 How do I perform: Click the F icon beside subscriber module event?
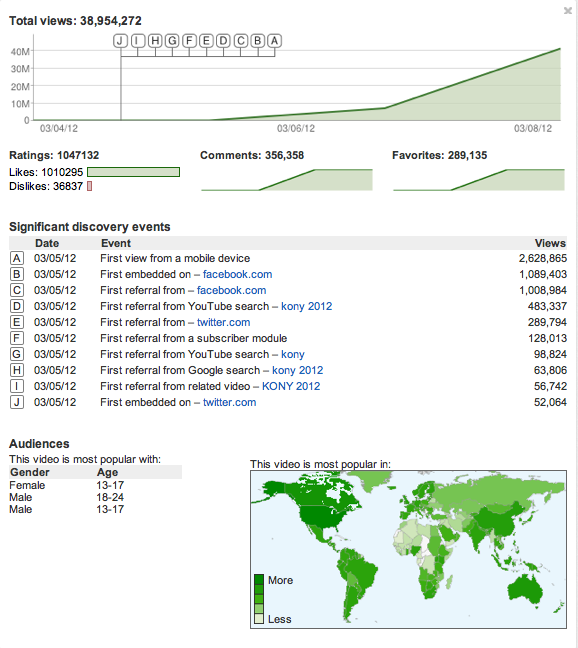coord(17,338)
